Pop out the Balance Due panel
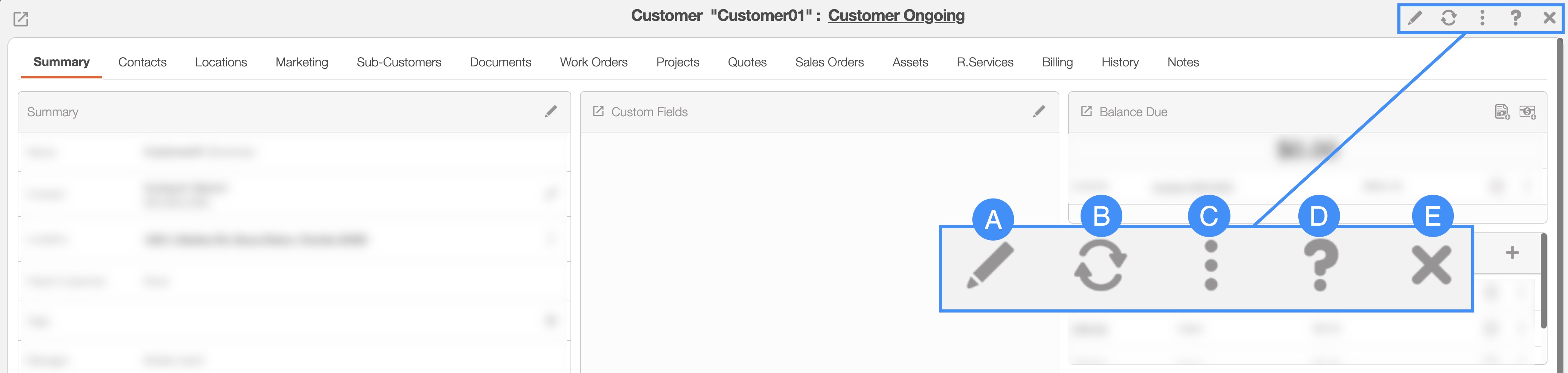Viewport: 1568px width, 373px height. 1086,111
